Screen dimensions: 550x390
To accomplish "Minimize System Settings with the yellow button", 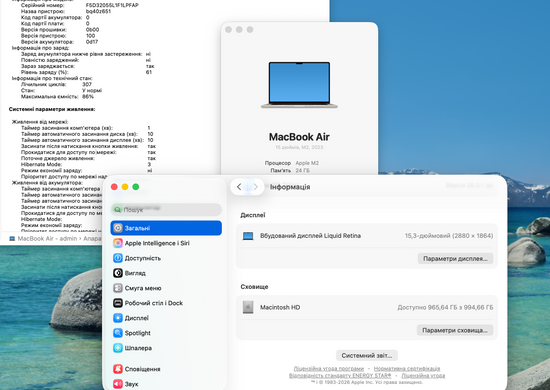I will (x=125, y=187).
